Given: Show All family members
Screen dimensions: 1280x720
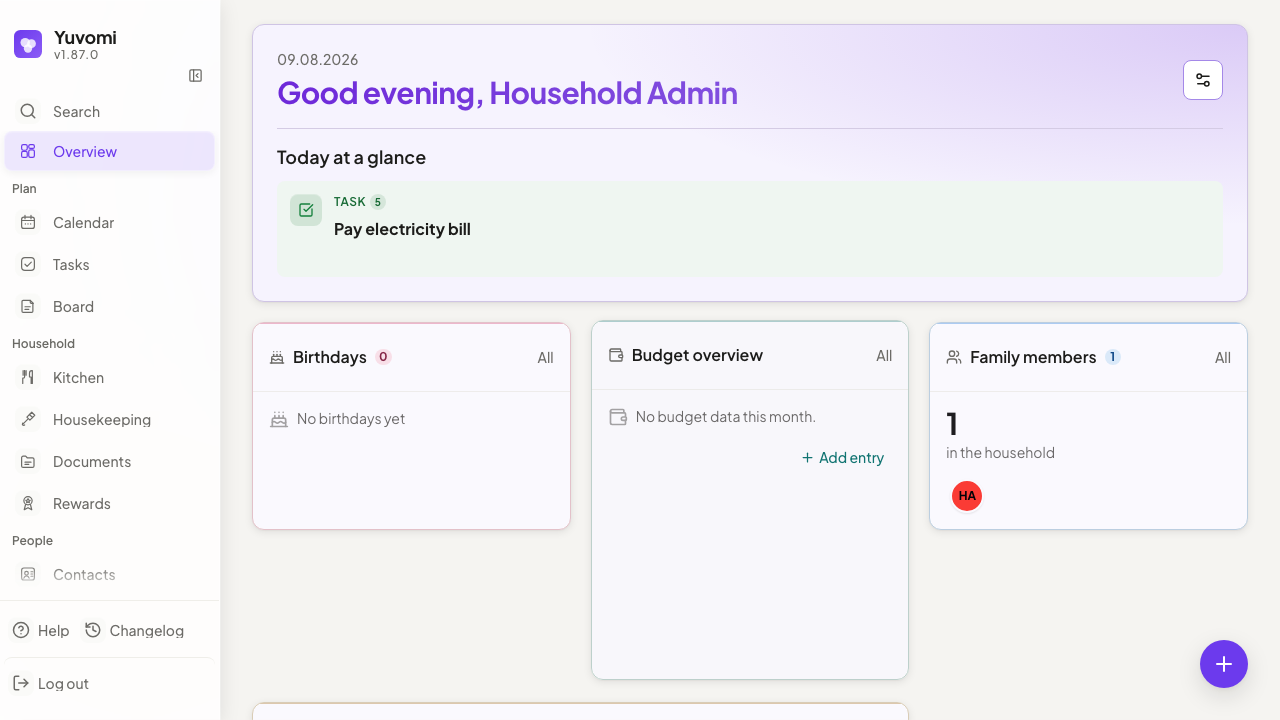Looking at the screenshot, I should pyautogui.click(x=1223, y=358).
